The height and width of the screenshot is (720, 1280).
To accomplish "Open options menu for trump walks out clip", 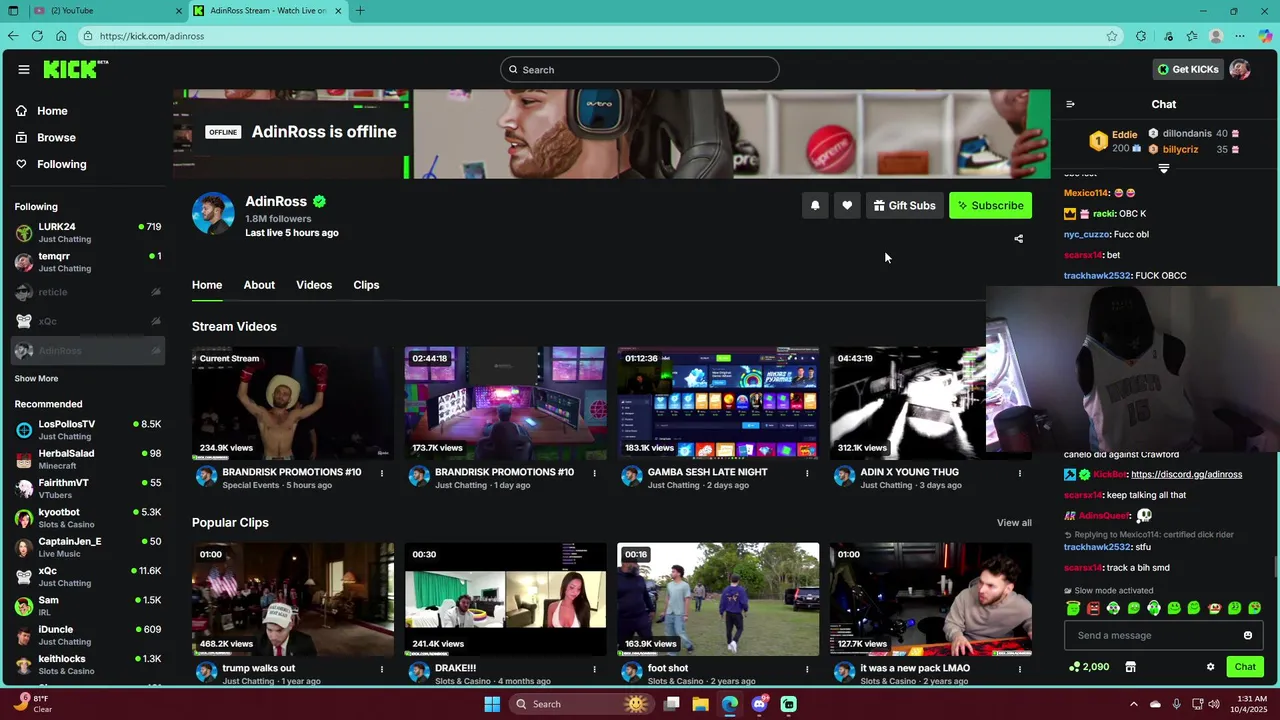I will click(x=381, y=669).
